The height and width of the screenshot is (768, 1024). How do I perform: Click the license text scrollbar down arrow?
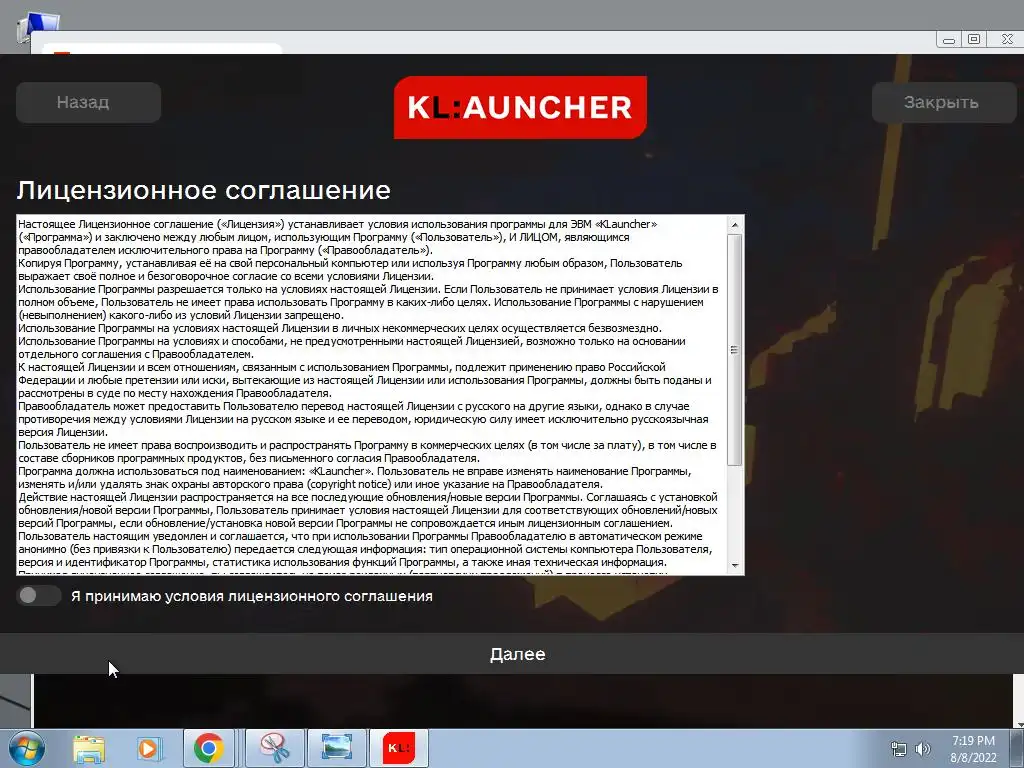(x=735, y=566)
